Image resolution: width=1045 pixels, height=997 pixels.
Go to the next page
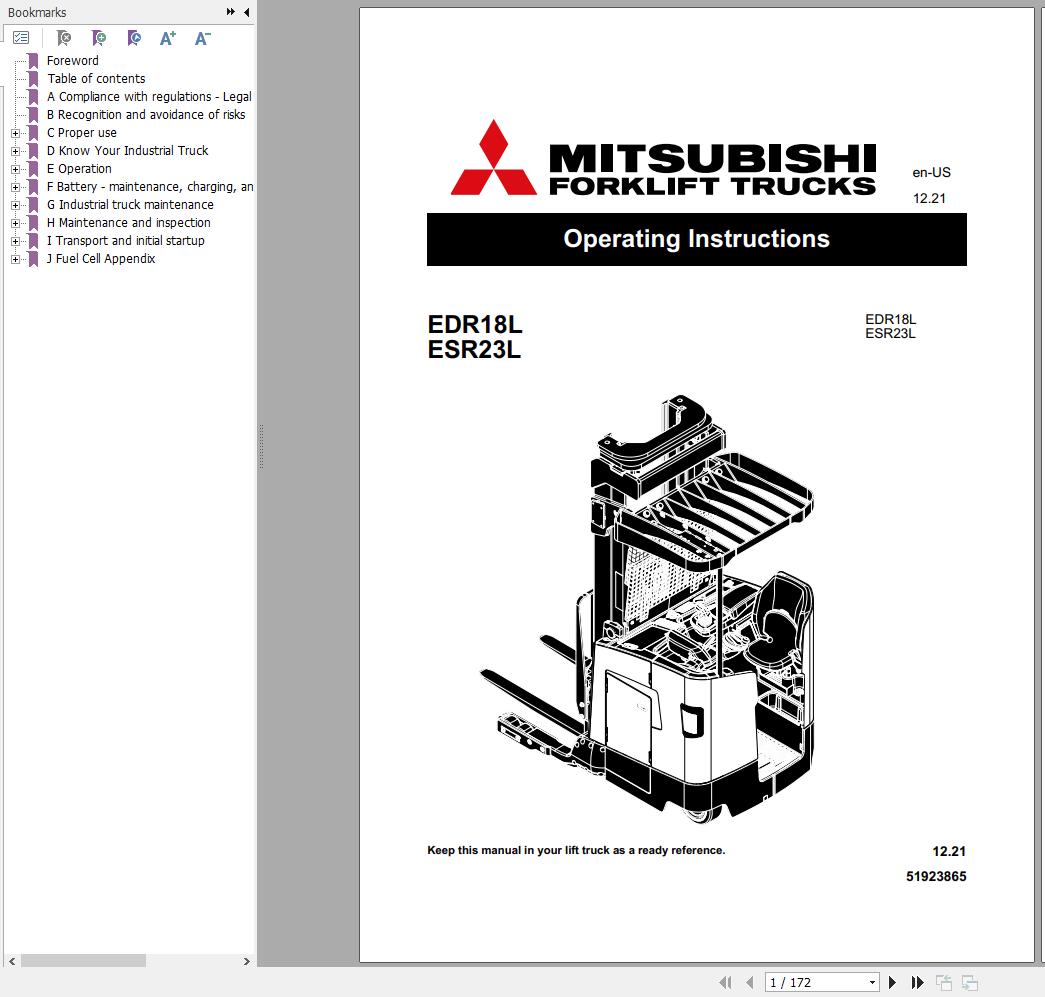[x=892, y=982]
